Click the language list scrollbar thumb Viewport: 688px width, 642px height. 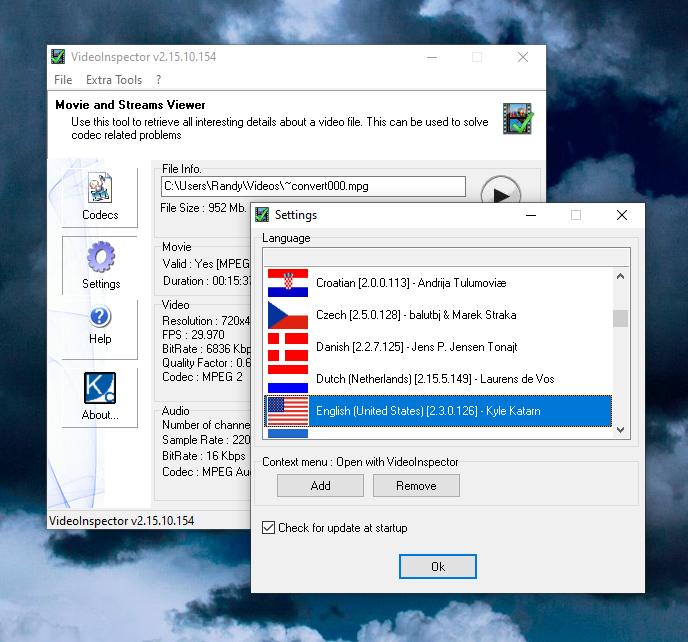point(620,319)
